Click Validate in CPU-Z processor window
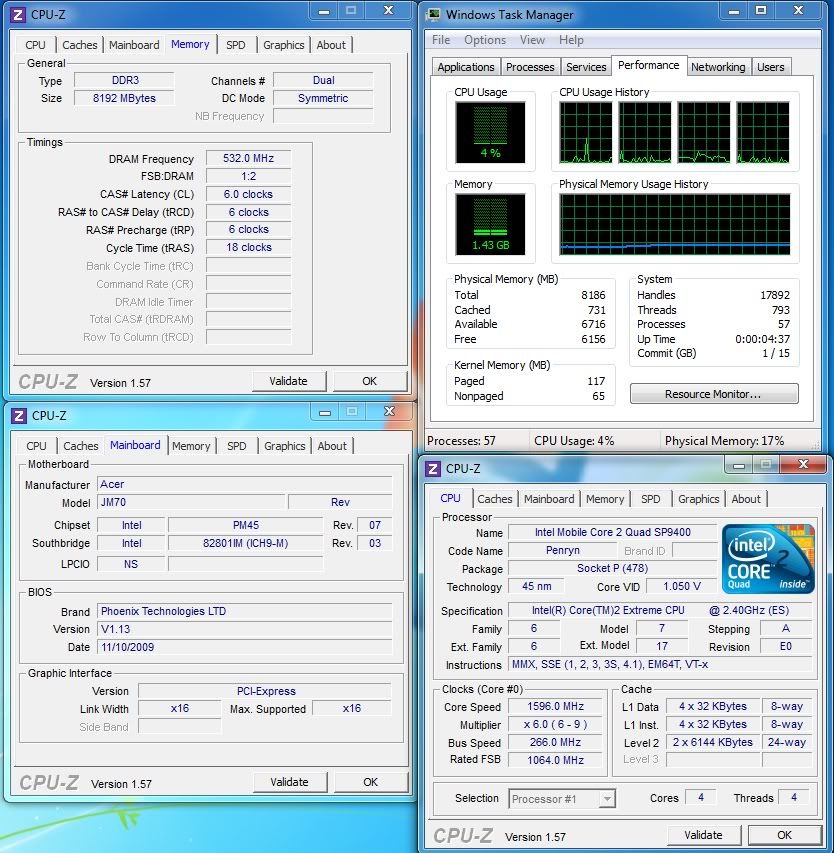 pyautogui.click(x=703, y=835)
